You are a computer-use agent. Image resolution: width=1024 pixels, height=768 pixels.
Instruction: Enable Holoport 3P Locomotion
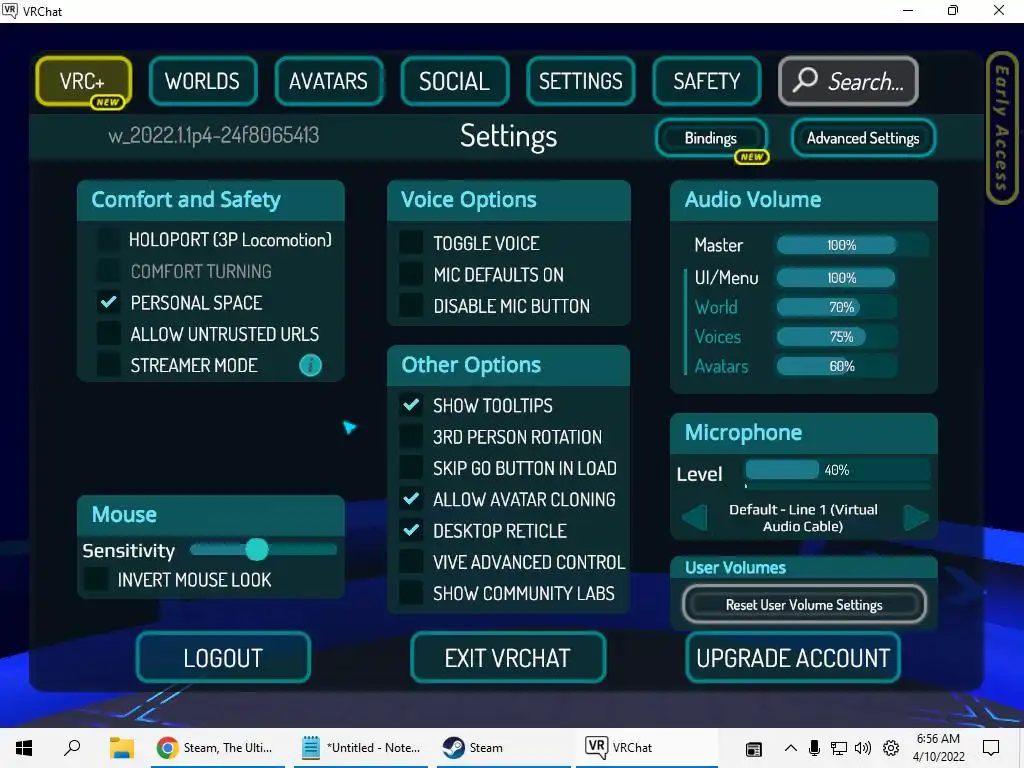108,240
